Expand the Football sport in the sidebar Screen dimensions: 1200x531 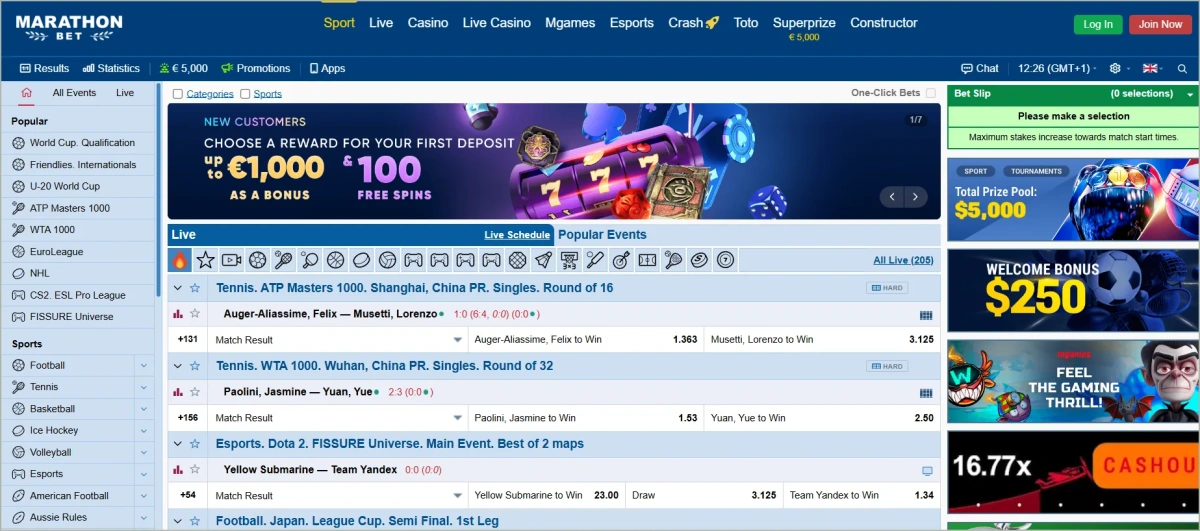(144, 366)
